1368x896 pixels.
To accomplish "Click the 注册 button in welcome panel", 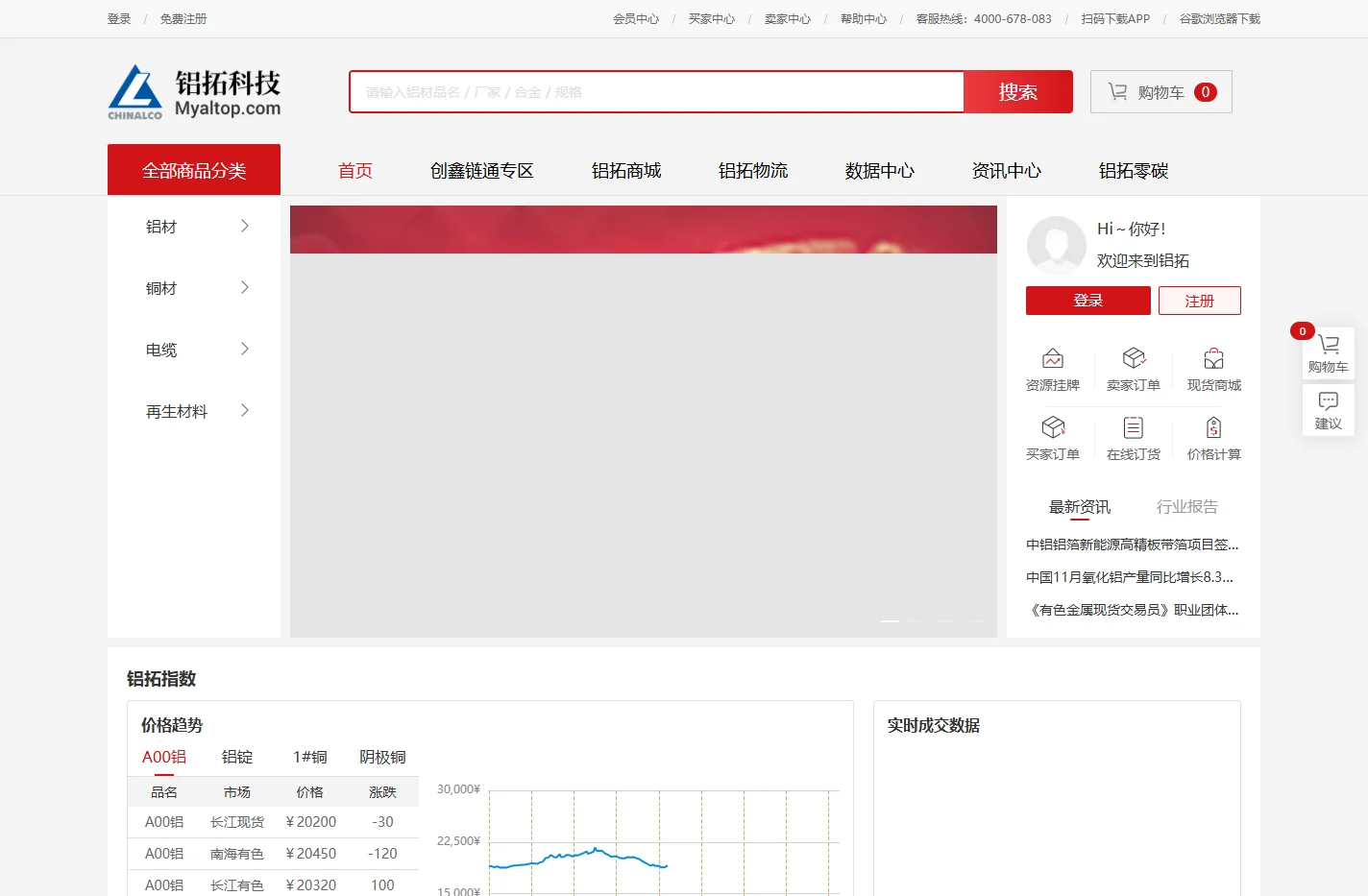I will click(1199, 301).
